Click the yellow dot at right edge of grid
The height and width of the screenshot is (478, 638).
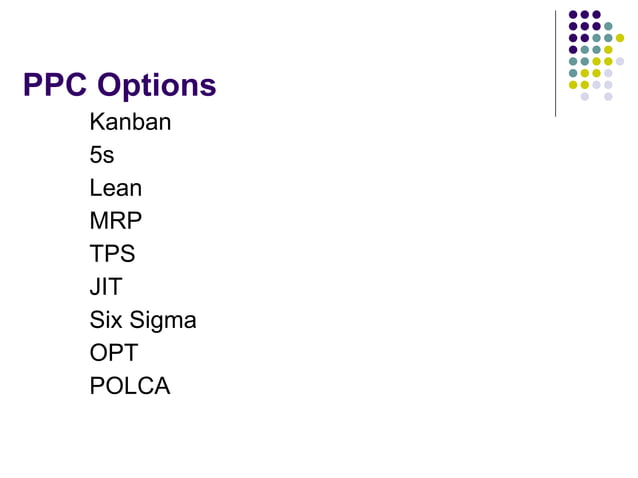pyautogui.click(x=620, y=38)
